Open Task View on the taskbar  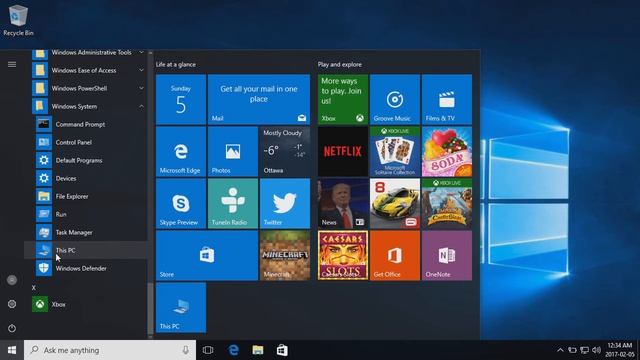[x=208, y=350]
